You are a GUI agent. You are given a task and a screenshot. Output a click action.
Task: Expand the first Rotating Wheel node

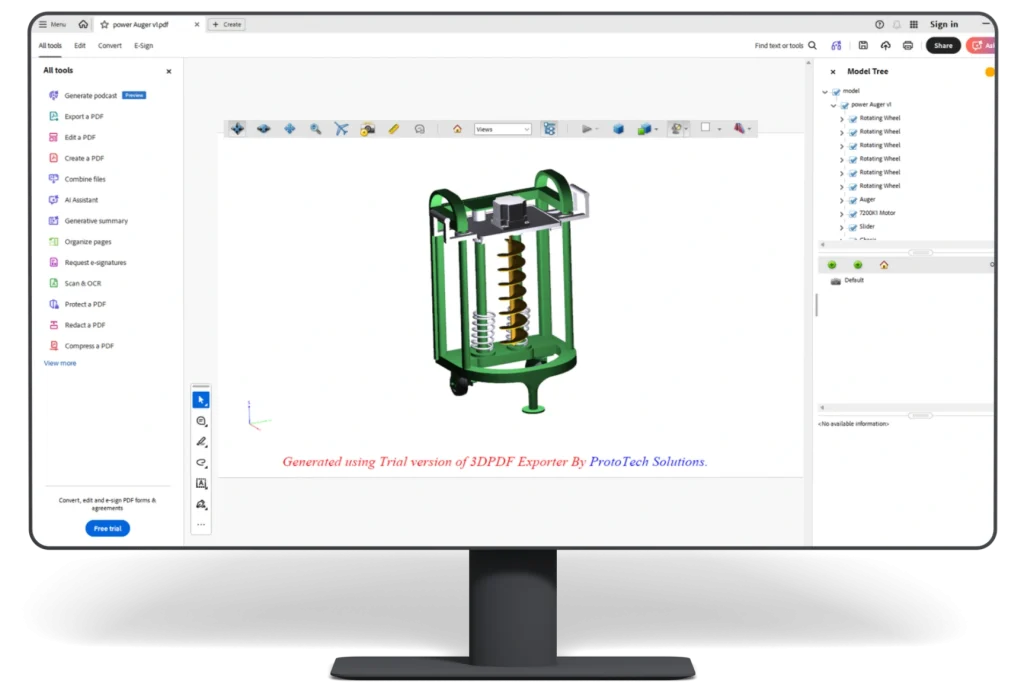(841, 118)
